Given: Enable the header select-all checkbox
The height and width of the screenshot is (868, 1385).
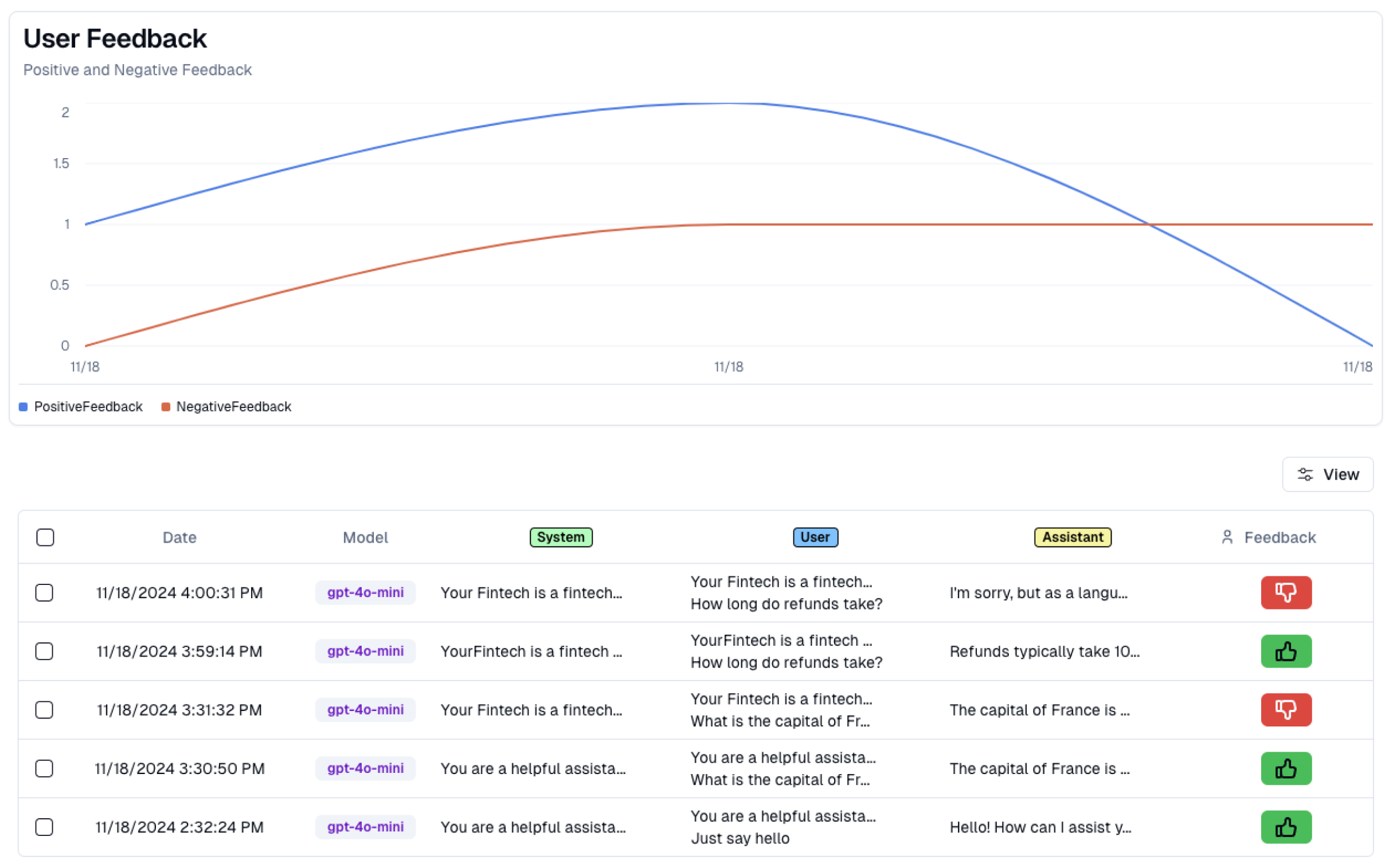Looking at the screenshot, I should (x=45, y=536).
